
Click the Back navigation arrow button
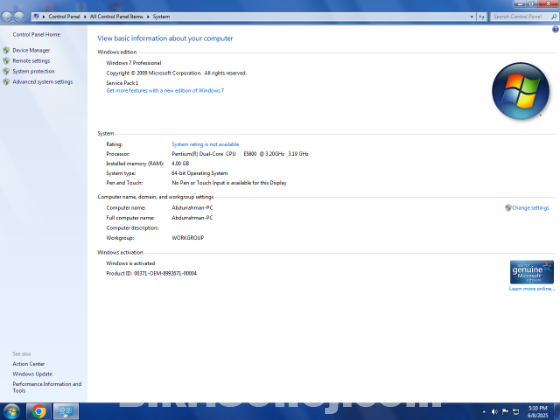7,16
